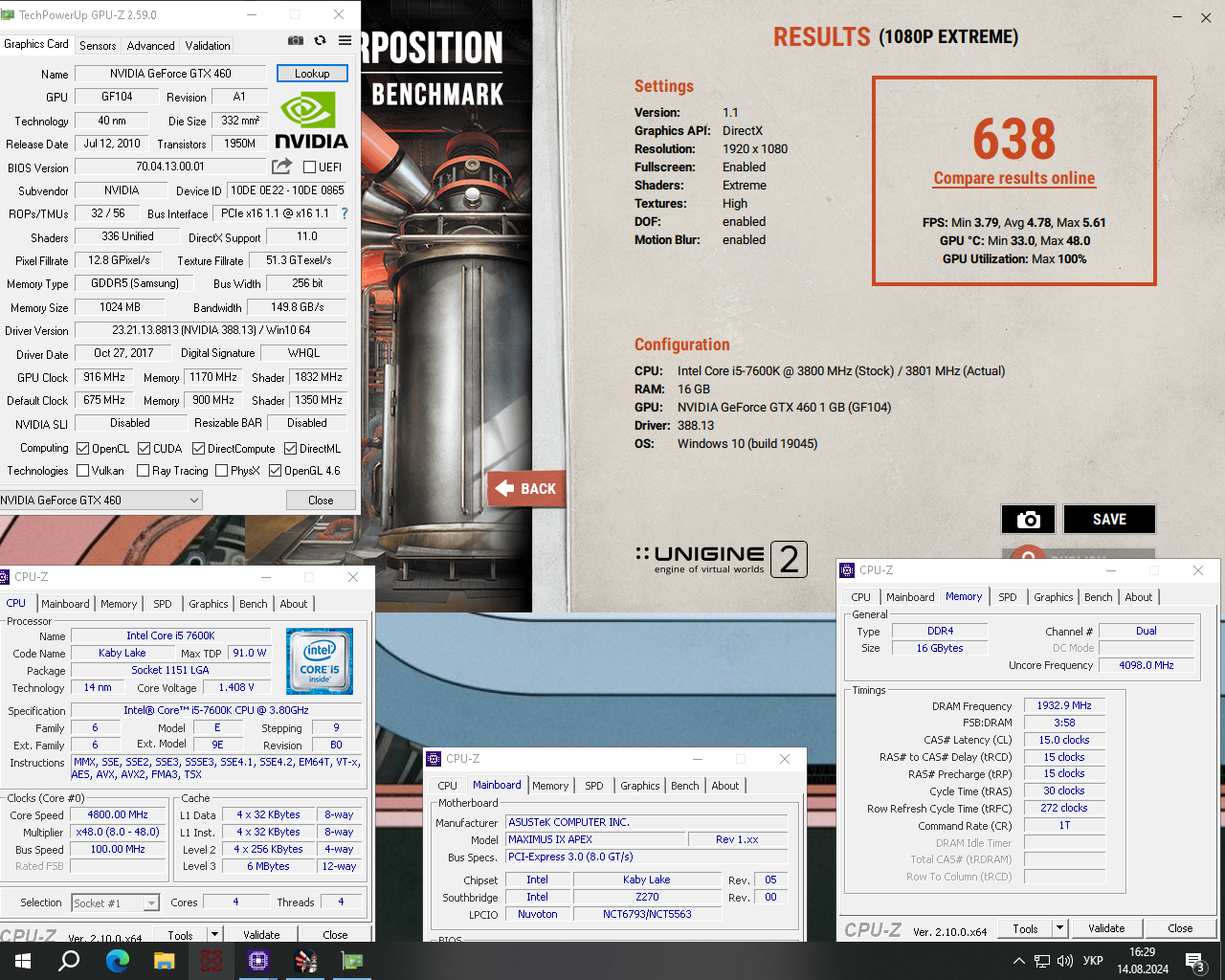This screenshot has width=1225, height=980.
Task: Open SPD tab in CPU-Z Memory window
Action: tap(1008, 597)
